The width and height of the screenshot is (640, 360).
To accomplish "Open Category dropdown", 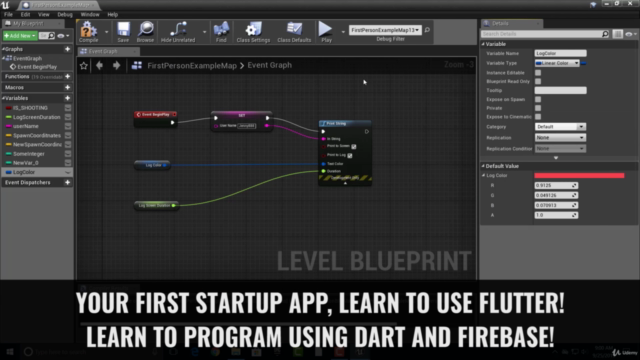I will coord(560,127).
